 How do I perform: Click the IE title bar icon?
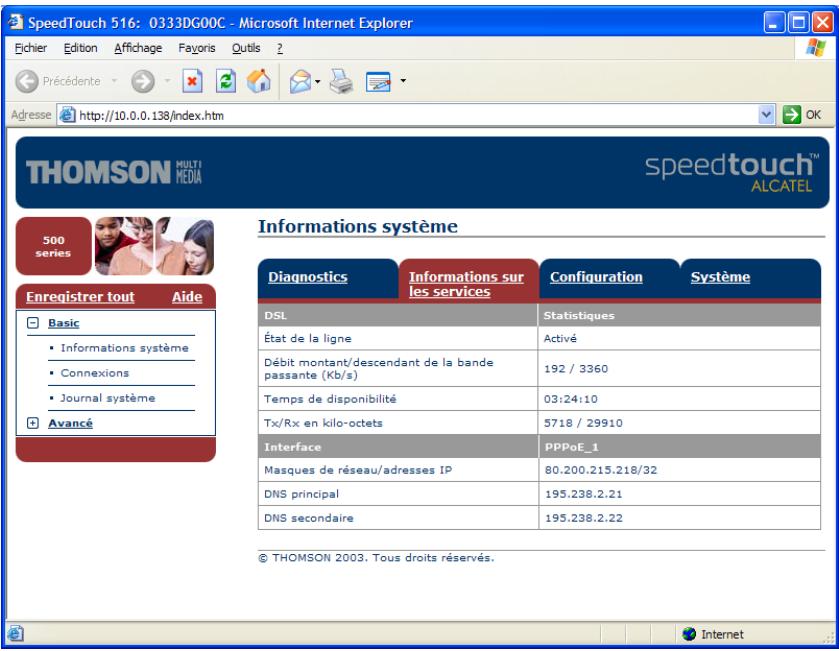click(x=16, y=22)
